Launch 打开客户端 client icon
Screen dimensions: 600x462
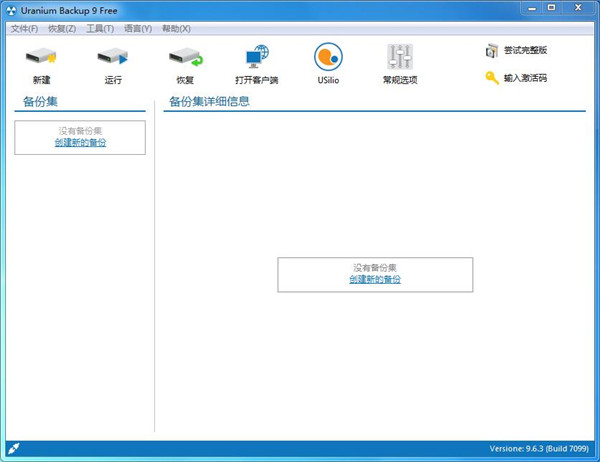point(257,56)
